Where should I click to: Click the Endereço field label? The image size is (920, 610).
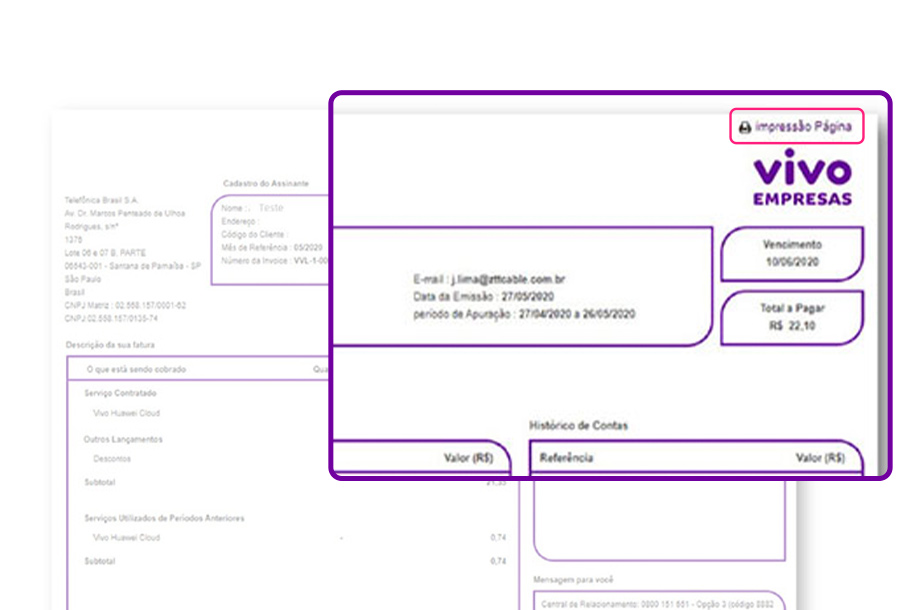click(240, 222)
